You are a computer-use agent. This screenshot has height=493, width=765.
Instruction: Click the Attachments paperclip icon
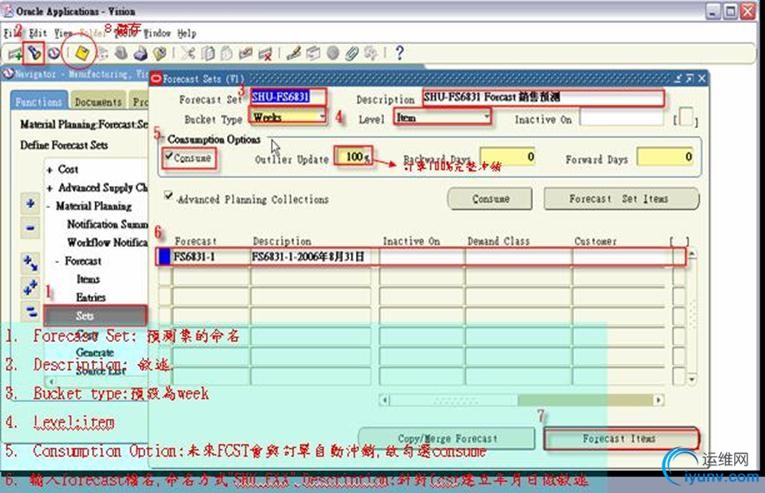[352, 53]
